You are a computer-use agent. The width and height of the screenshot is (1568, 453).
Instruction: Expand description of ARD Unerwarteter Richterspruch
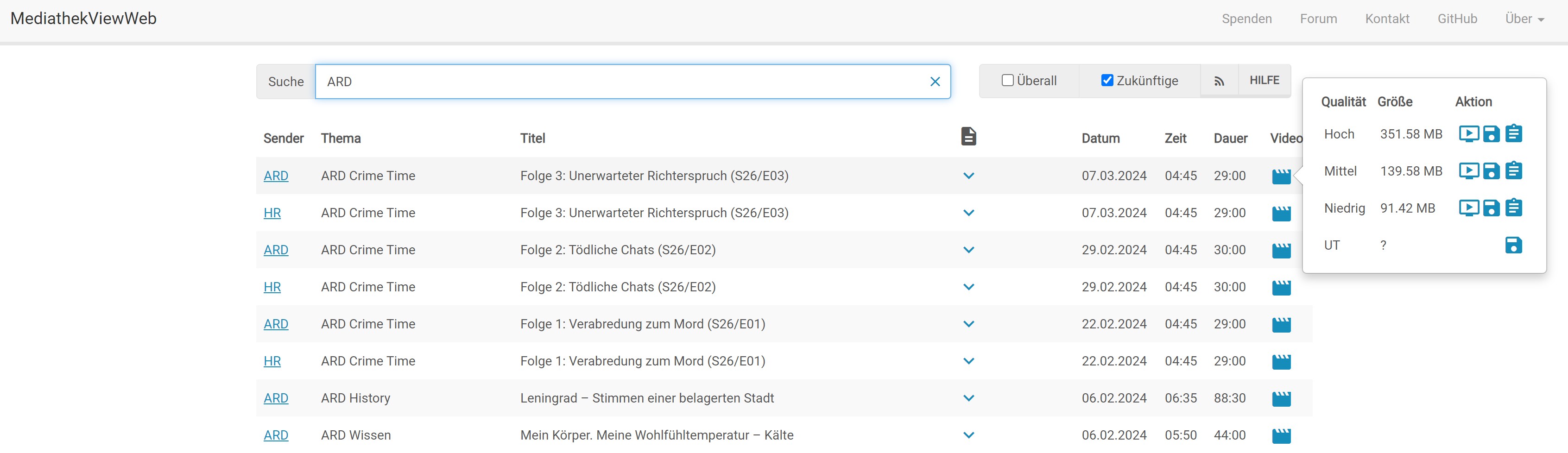pyautogui.click(x=968, y=176)
